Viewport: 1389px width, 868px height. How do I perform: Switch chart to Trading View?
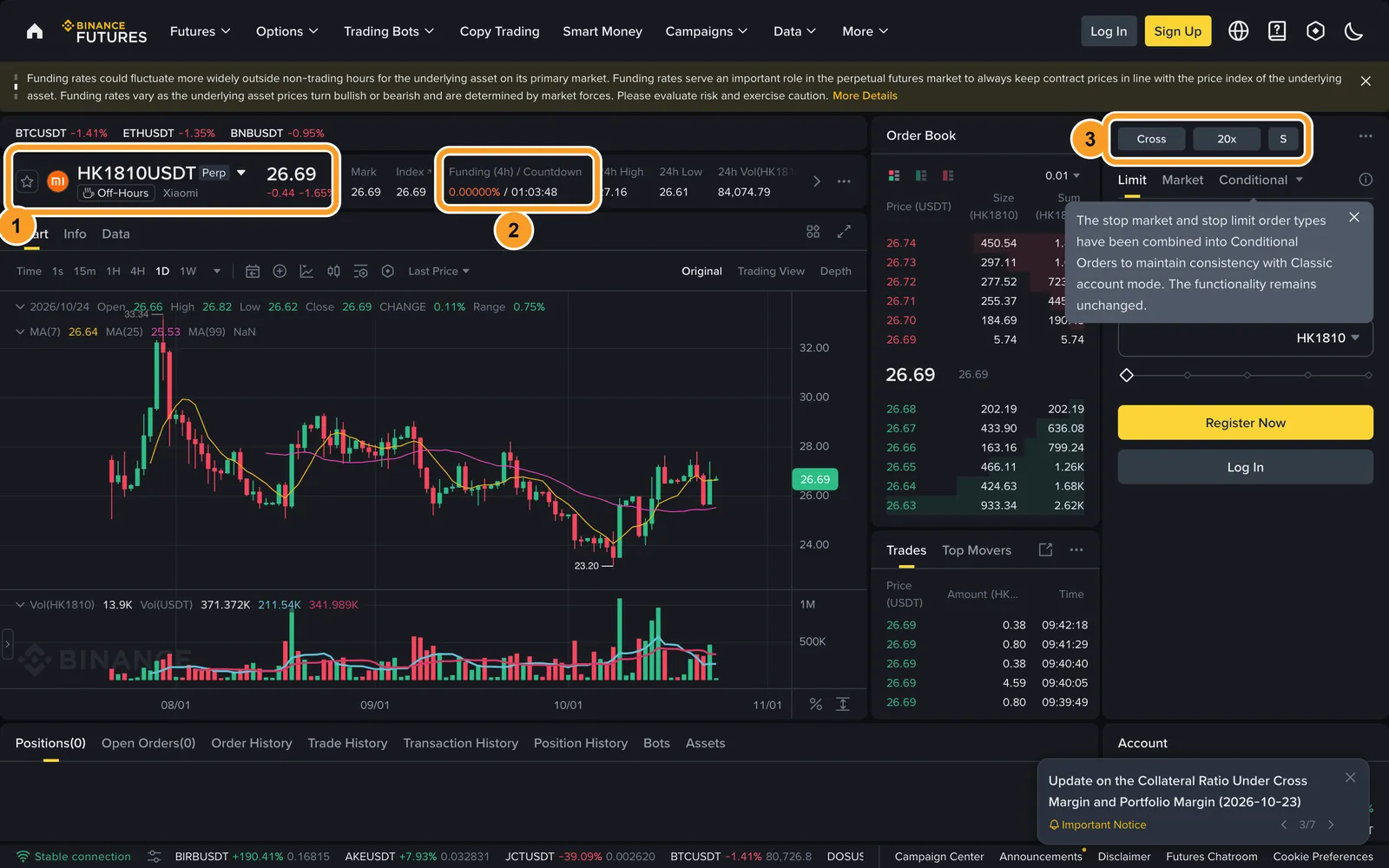(x=771, y=272)
